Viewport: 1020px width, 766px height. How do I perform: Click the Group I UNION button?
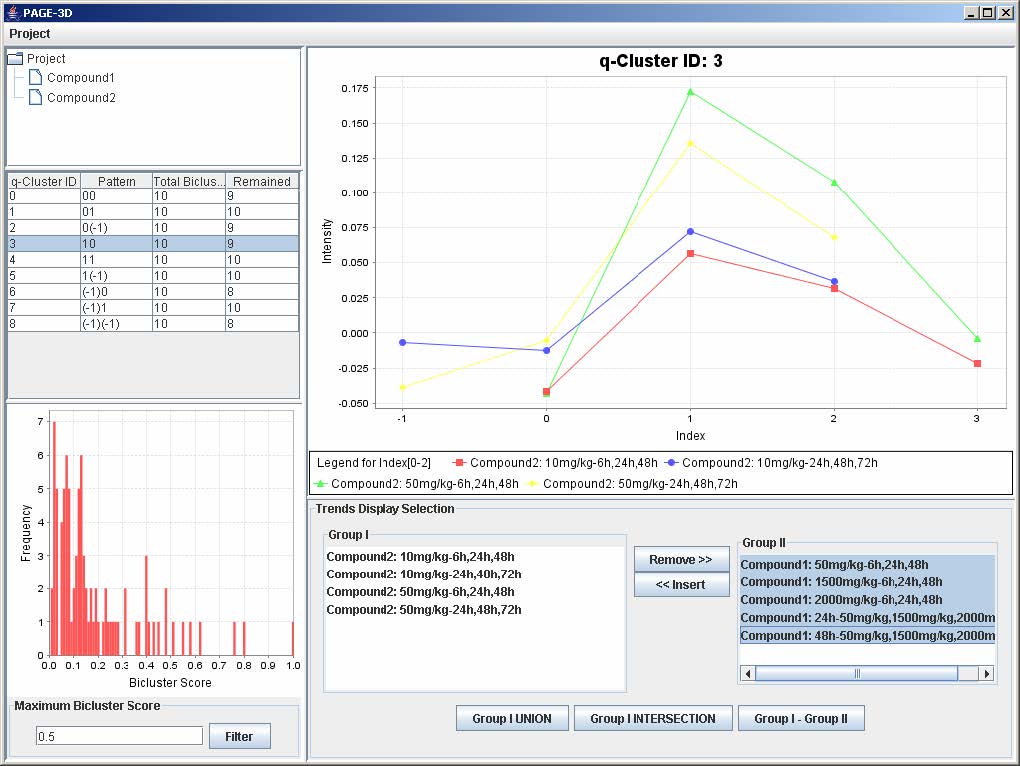coord(512,718)
